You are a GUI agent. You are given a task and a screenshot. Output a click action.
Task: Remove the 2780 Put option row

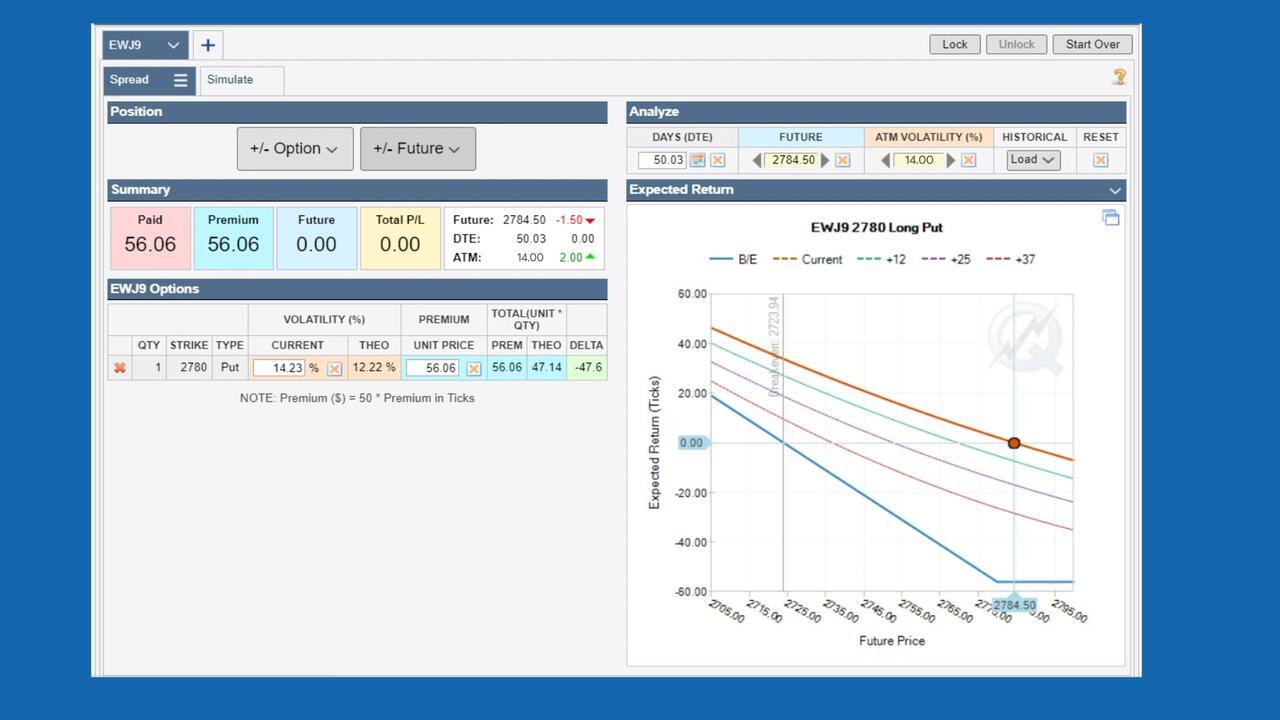tap(120, 368)
